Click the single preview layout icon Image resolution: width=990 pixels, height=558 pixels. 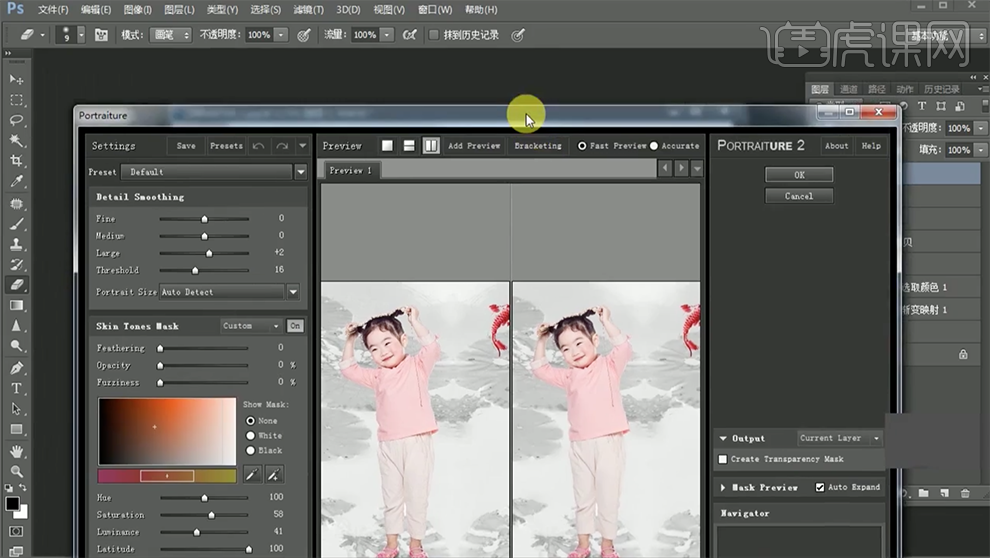click(387, 146)
